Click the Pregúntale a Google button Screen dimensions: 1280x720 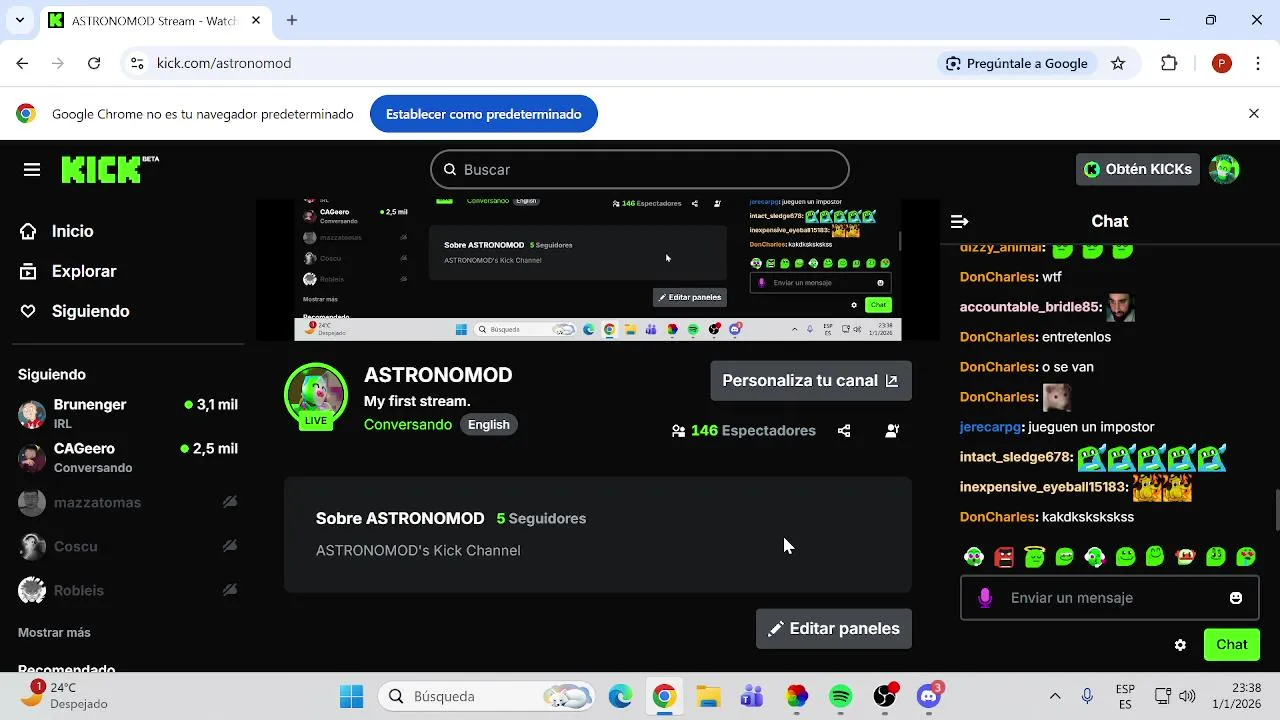tap(1017, 63)
